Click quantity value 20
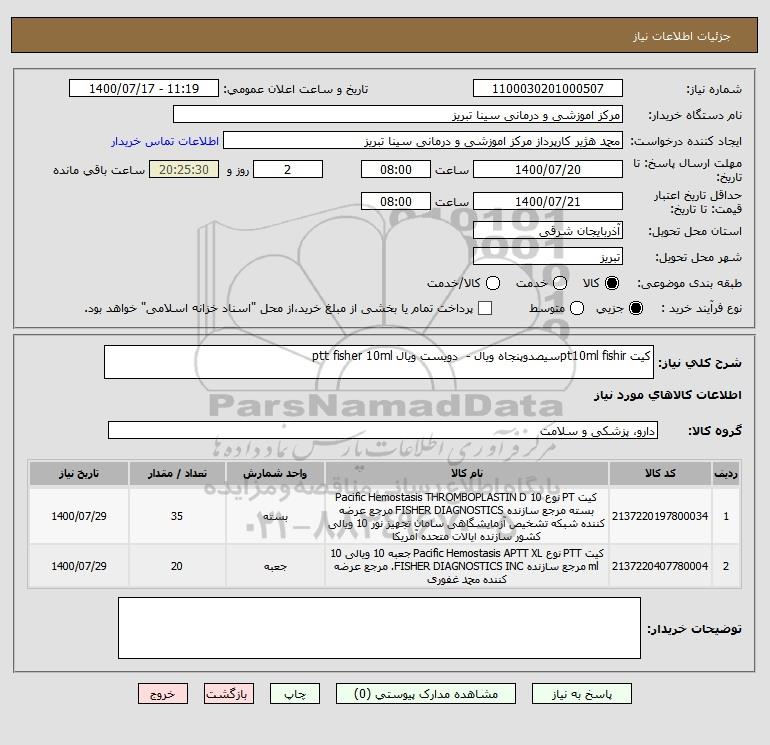Image resolution: width=770 pixels, height=745 pixels. coord(177,566)
